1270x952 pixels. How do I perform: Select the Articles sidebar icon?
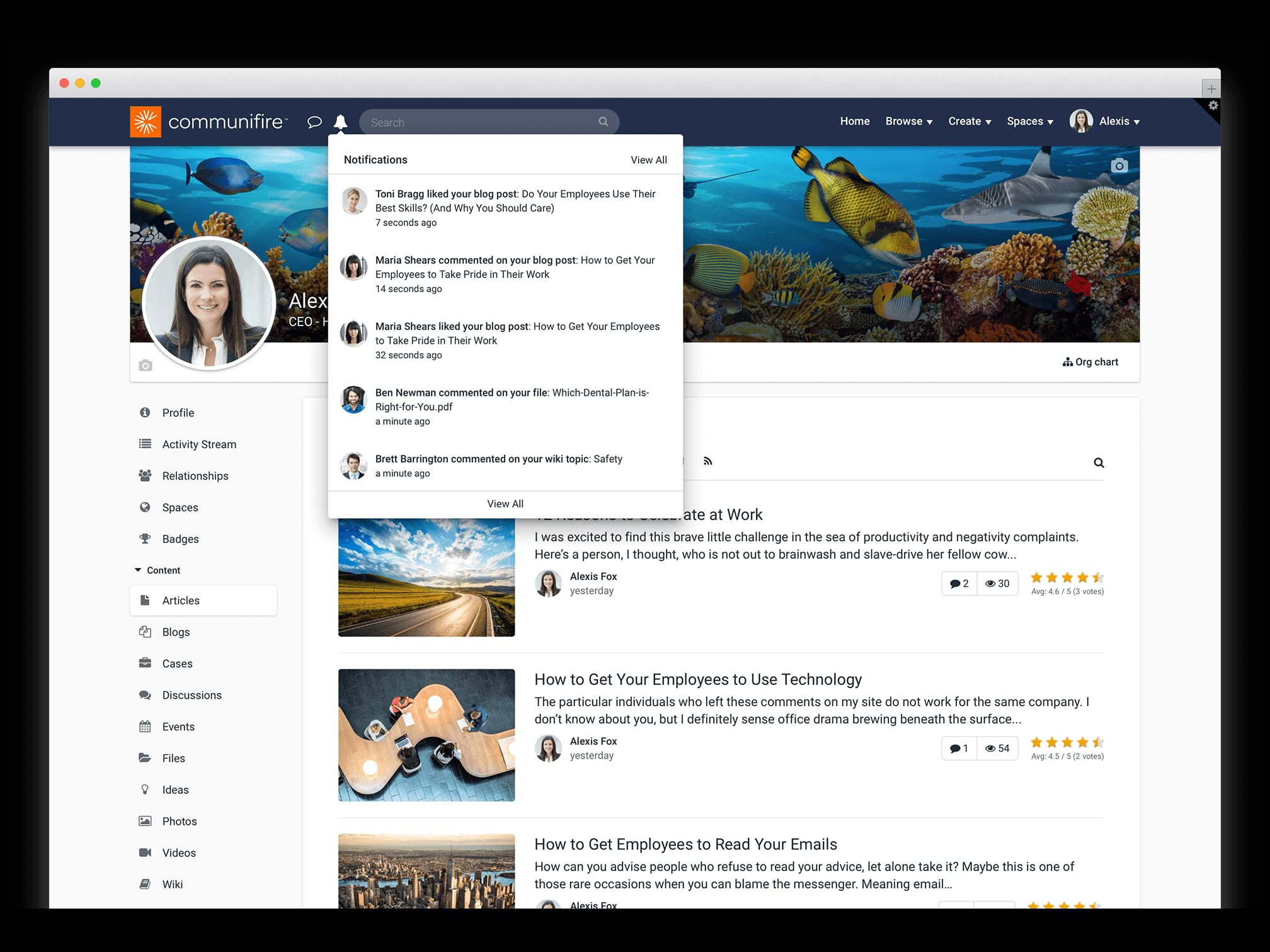(146, 600)
